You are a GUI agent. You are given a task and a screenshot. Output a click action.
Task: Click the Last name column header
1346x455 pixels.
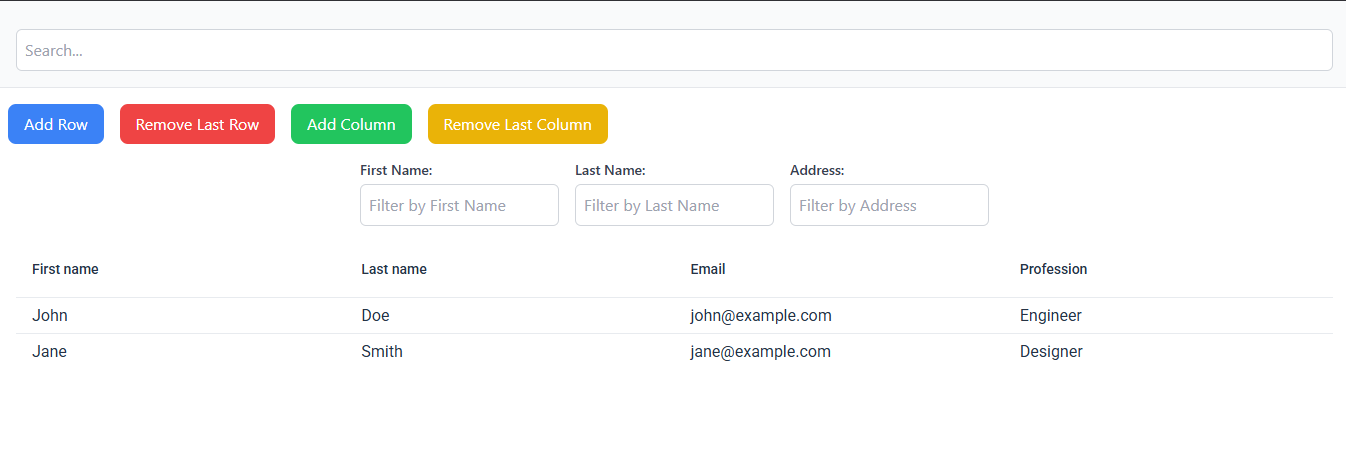pos(394,269)
